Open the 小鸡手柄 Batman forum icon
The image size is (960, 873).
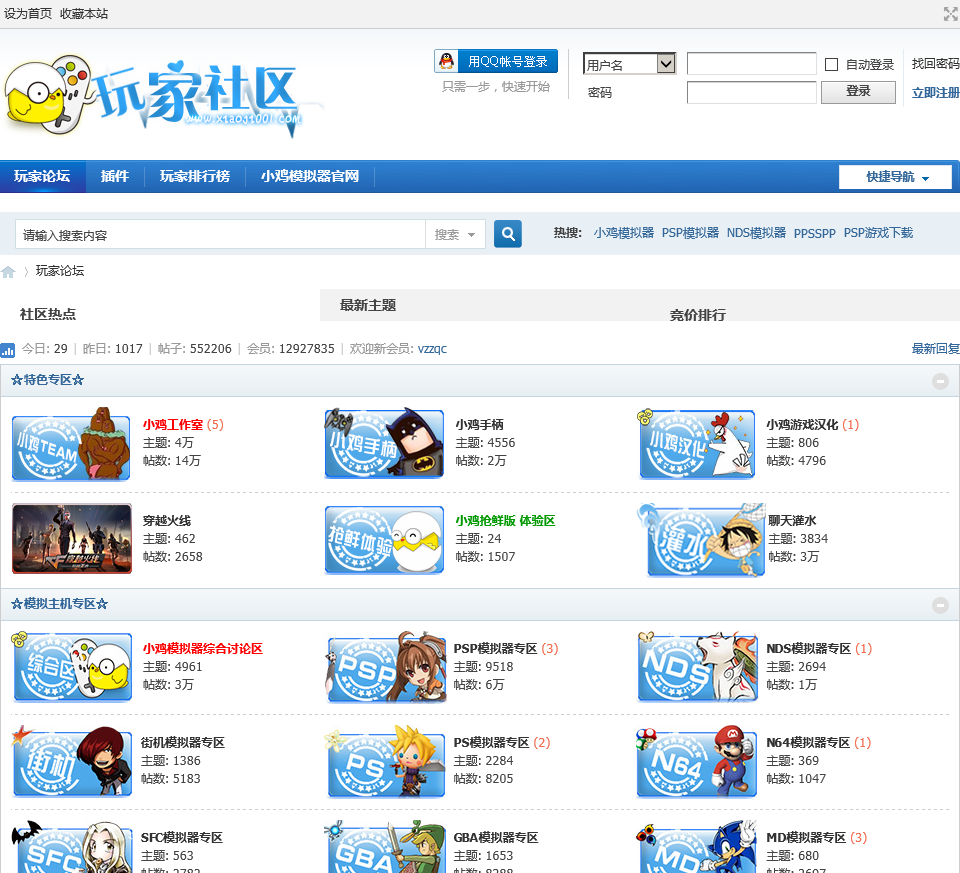(384, 444)
